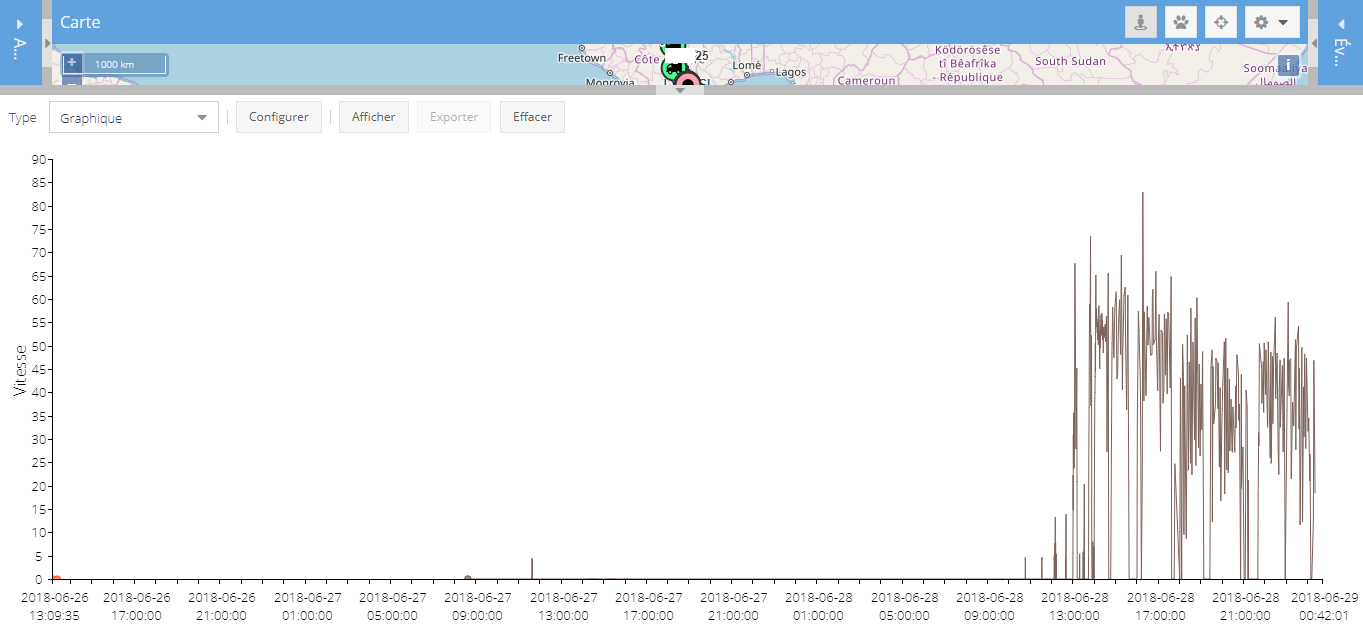
Task: Click the map attribution info icon
Action: (1288, 63)
